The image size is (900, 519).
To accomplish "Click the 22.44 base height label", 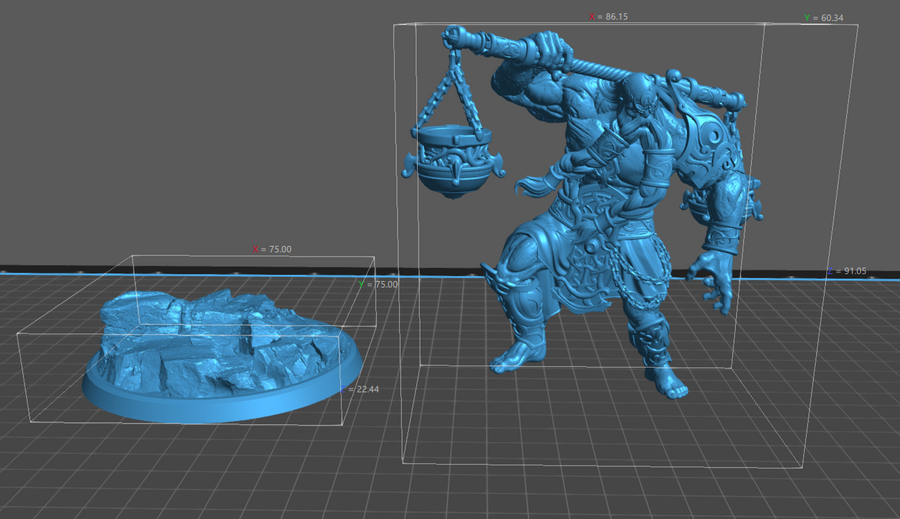I will coord(365,389).
